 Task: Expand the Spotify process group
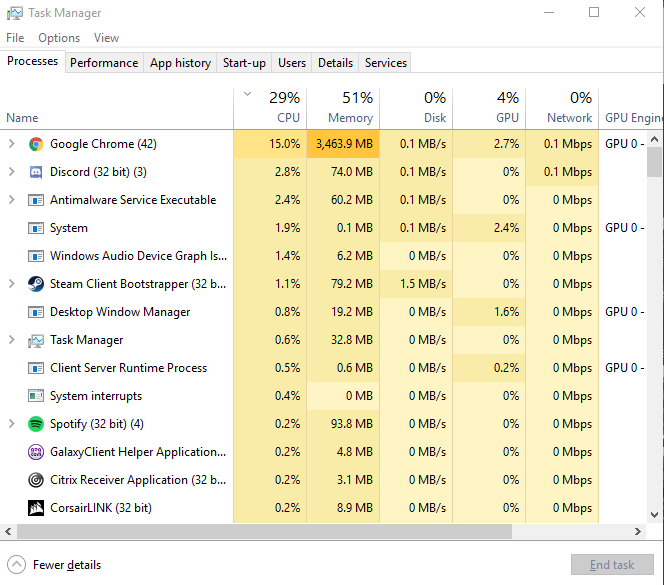click(x=12, y=424)
